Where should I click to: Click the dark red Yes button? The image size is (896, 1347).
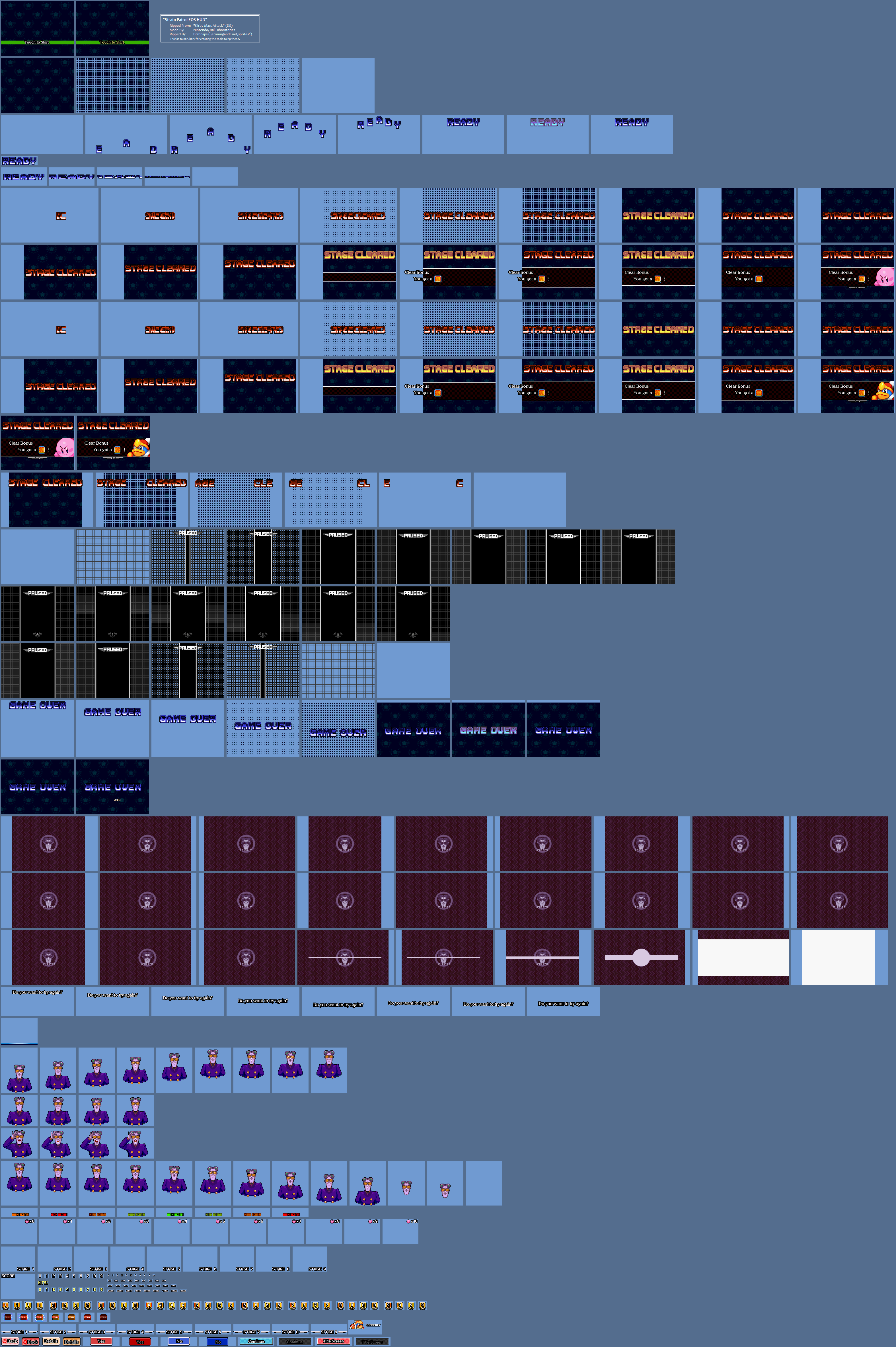pyautogui.click(x=140, y=1341)
